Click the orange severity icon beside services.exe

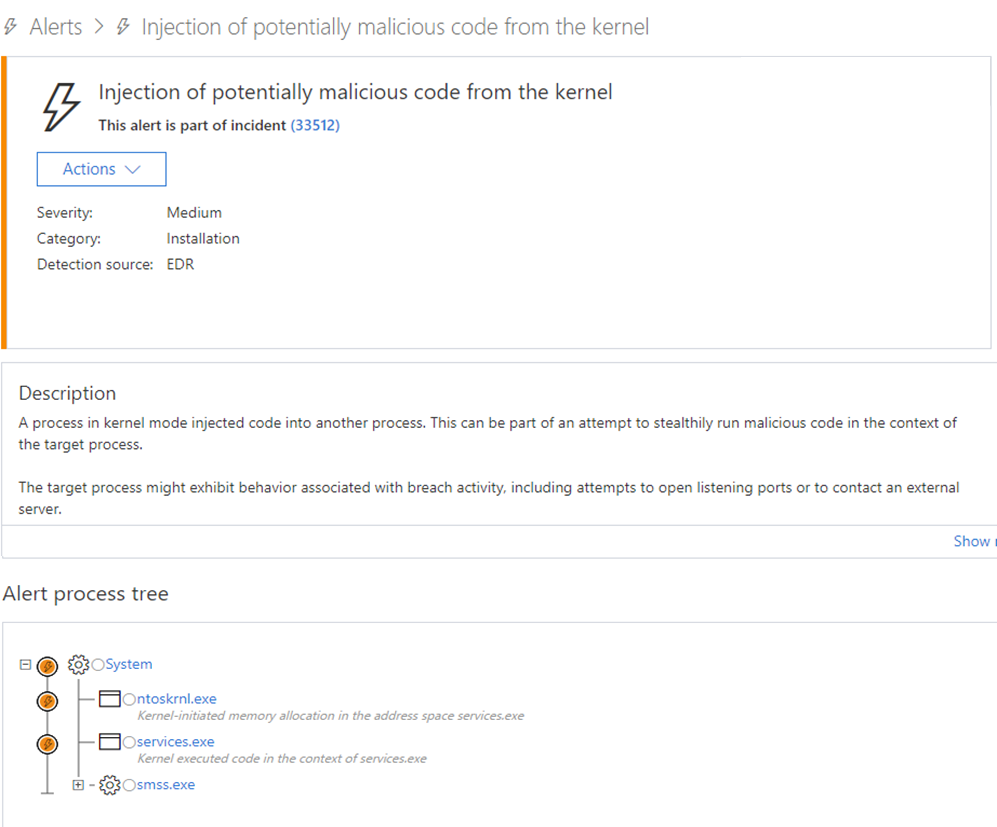(x=47, y=743)
